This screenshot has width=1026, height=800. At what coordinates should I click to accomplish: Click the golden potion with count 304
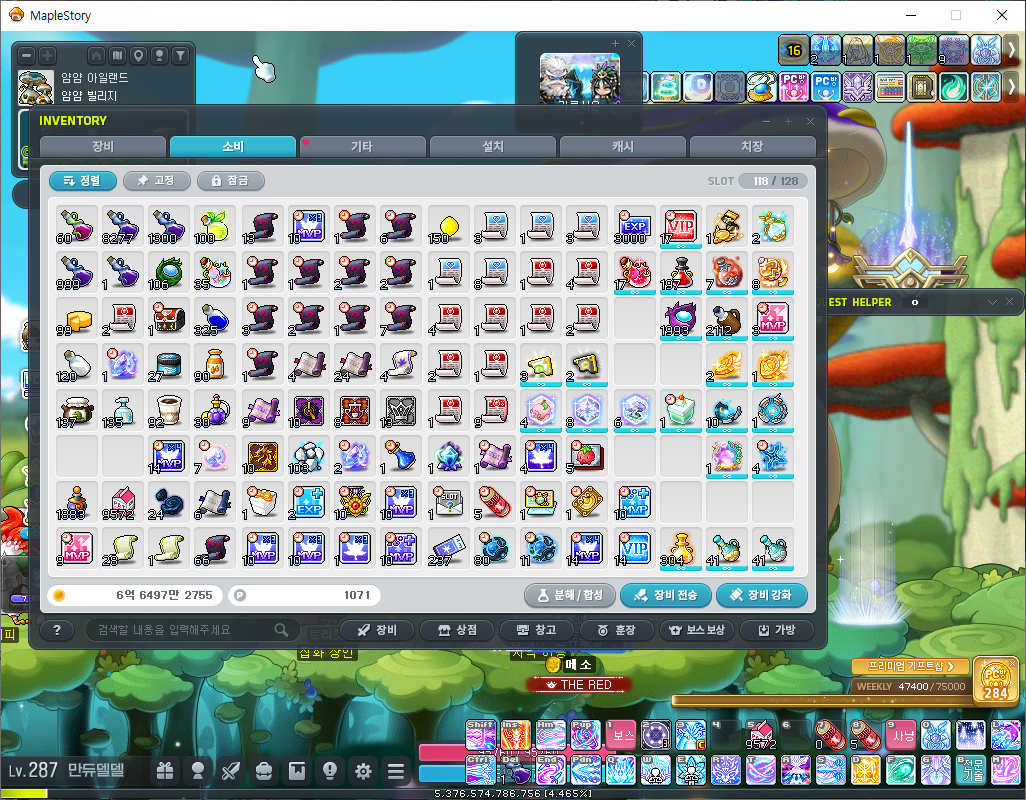pos(680,548)
